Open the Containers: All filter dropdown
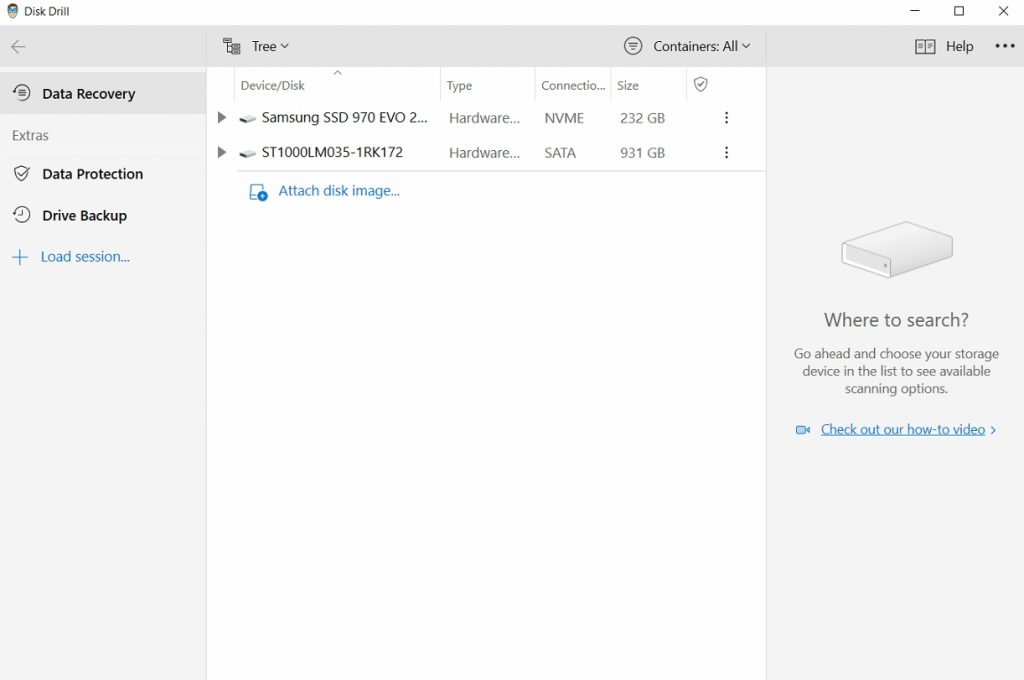The image size is (1024, 680). point(701,46)
